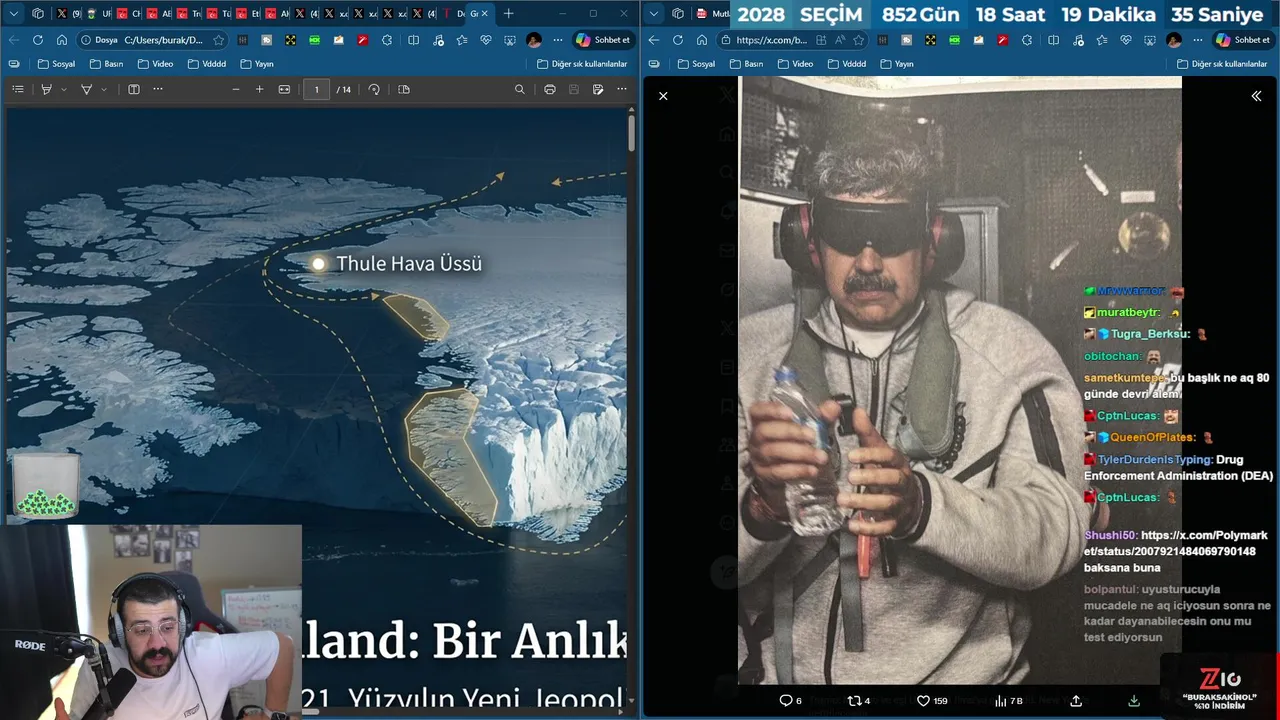
Task: Click the PDF save as icon
Action: [598, 89]
